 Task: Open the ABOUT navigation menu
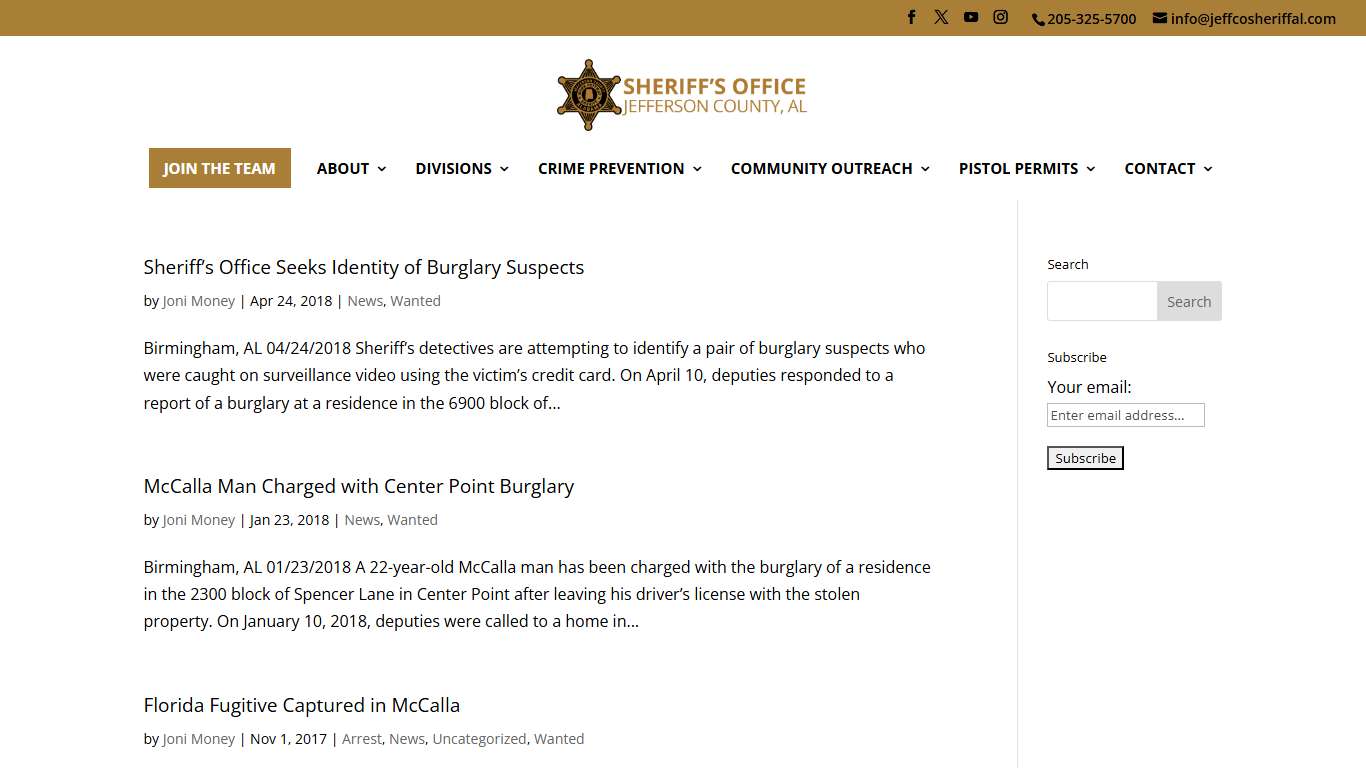[343, 168]
